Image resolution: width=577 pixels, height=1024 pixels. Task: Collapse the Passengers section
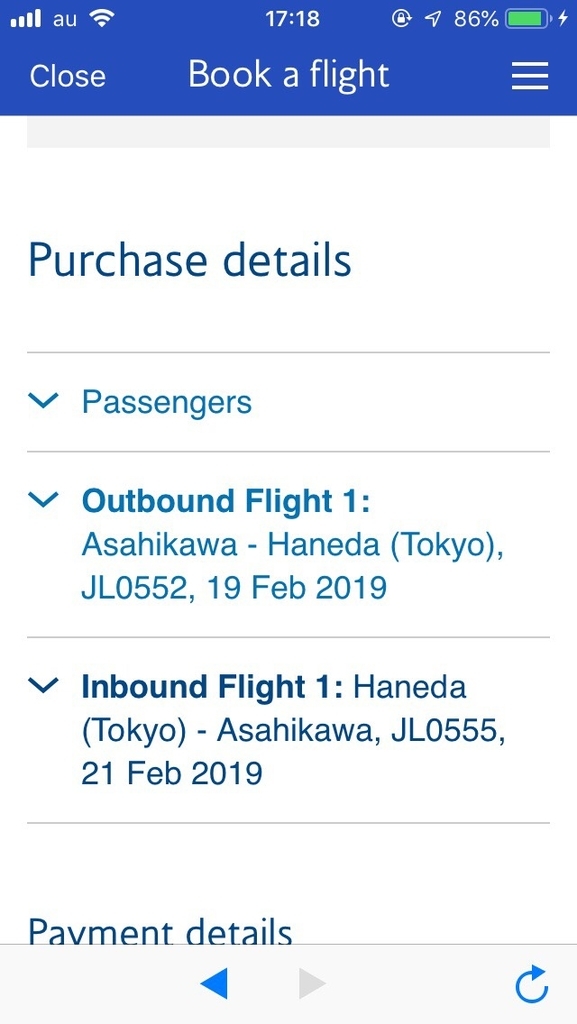[x=43, y=401]
